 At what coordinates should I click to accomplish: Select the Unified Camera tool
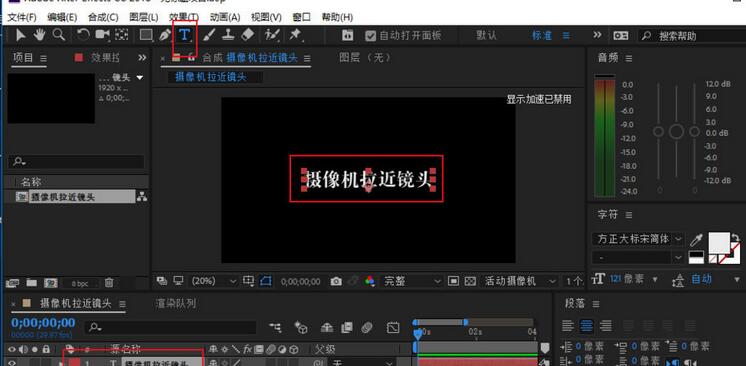(102, 35)
